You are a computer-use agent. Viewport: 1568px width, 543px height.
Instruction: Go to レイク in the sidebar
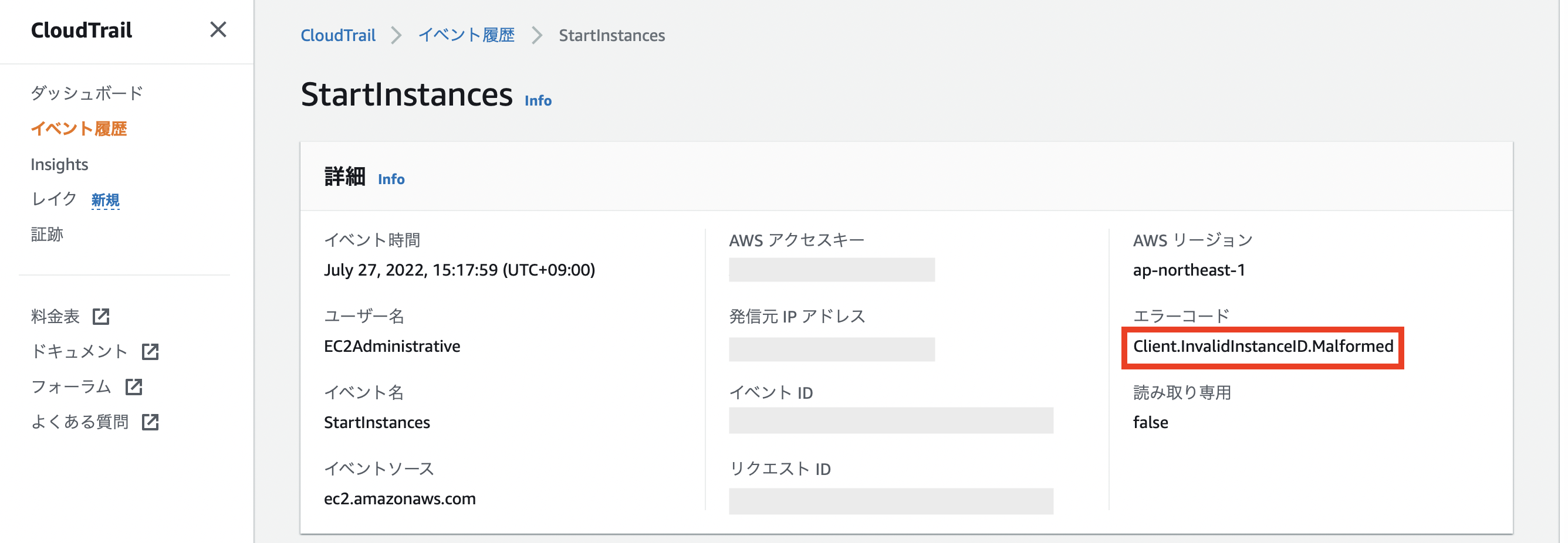click(x=53, y=199)
